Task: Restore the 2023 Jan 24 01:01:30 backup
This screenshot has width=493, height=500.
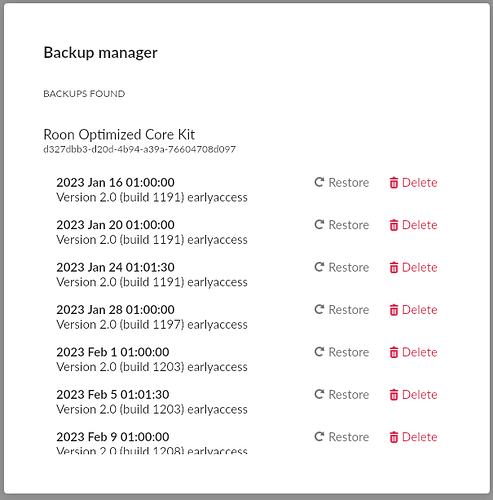Action: pyautogui.click(x=342, y=267)
